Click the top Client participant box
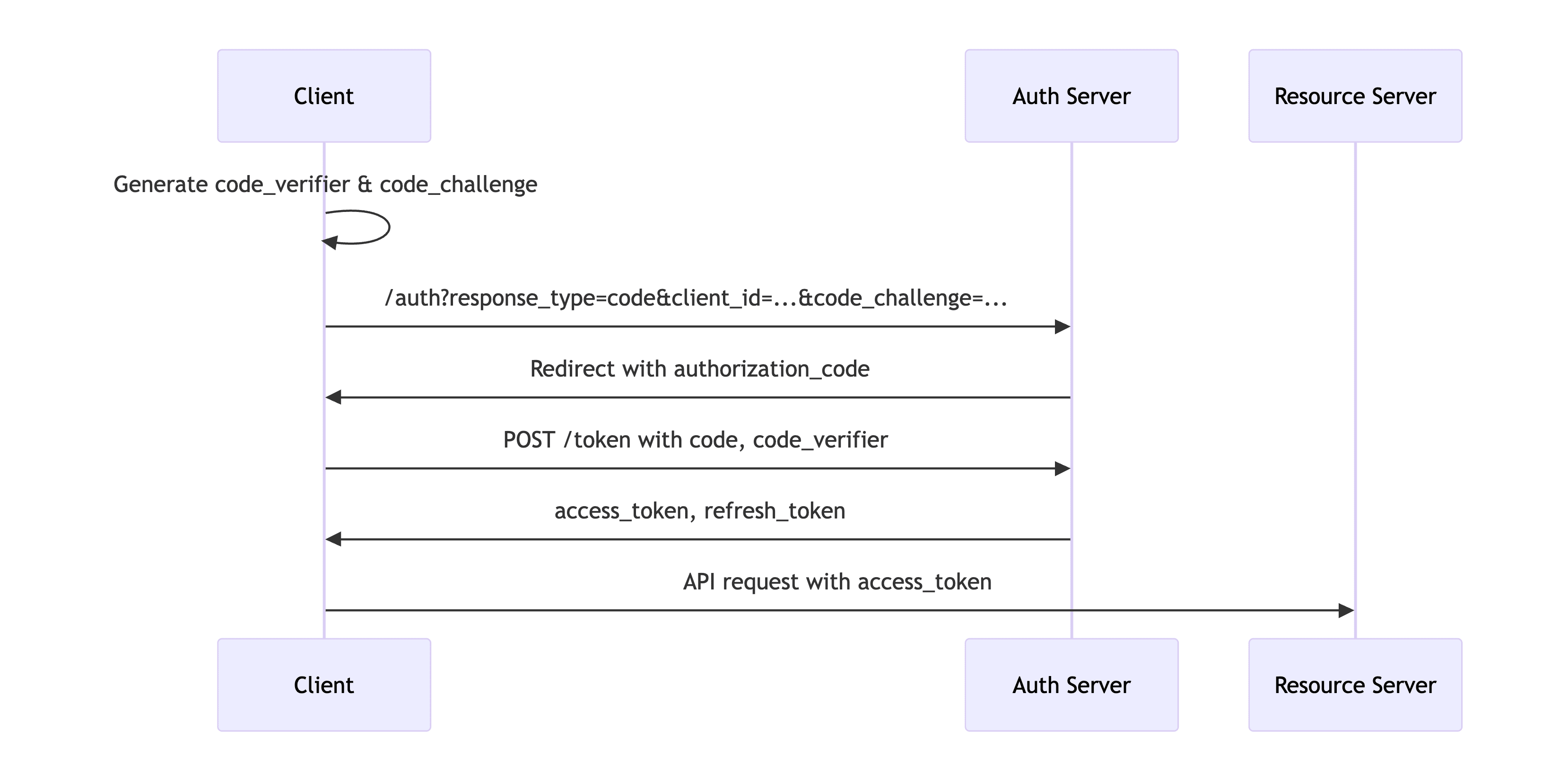 pos(324,96)
